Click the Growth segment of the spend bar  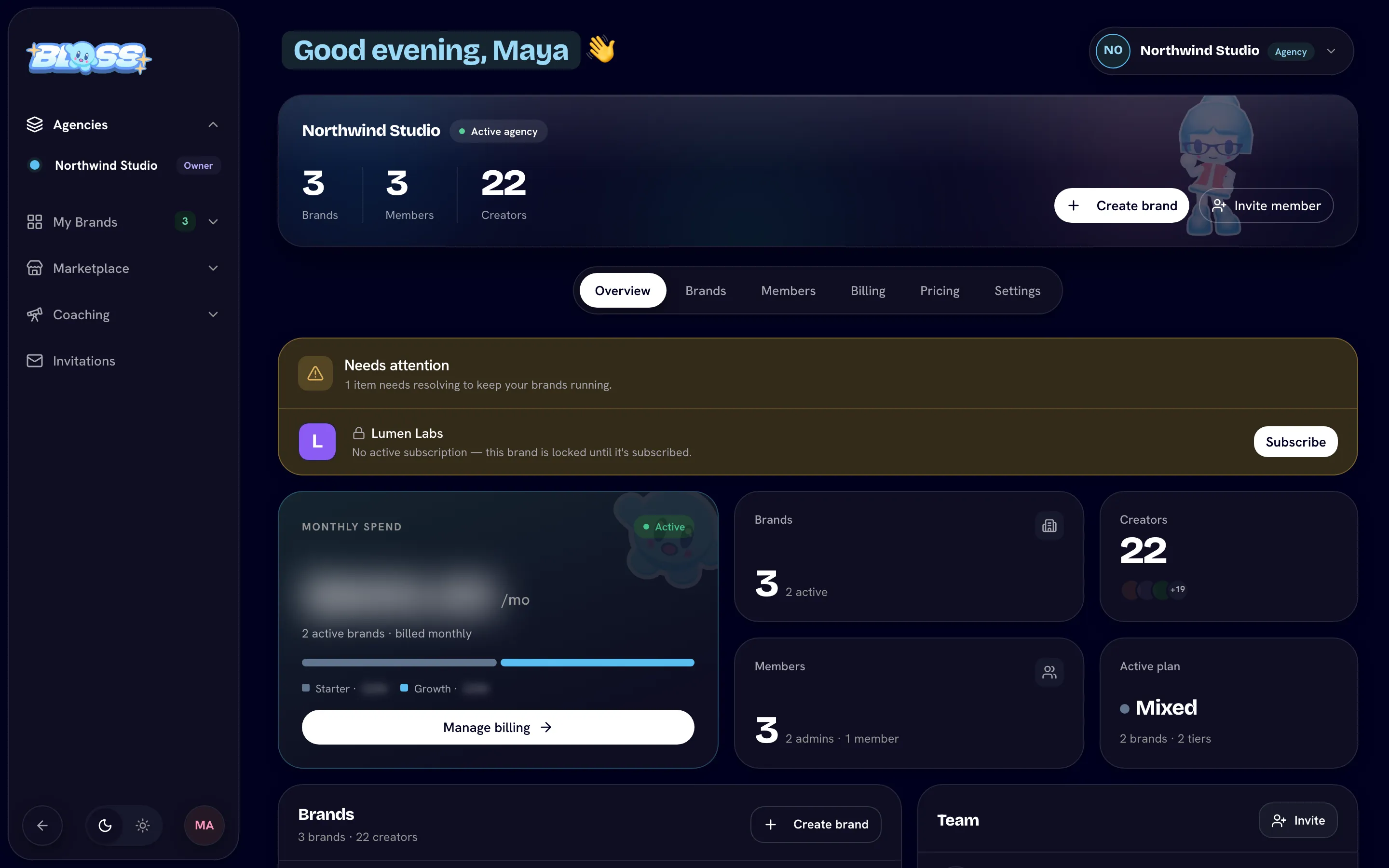point(597,663)
